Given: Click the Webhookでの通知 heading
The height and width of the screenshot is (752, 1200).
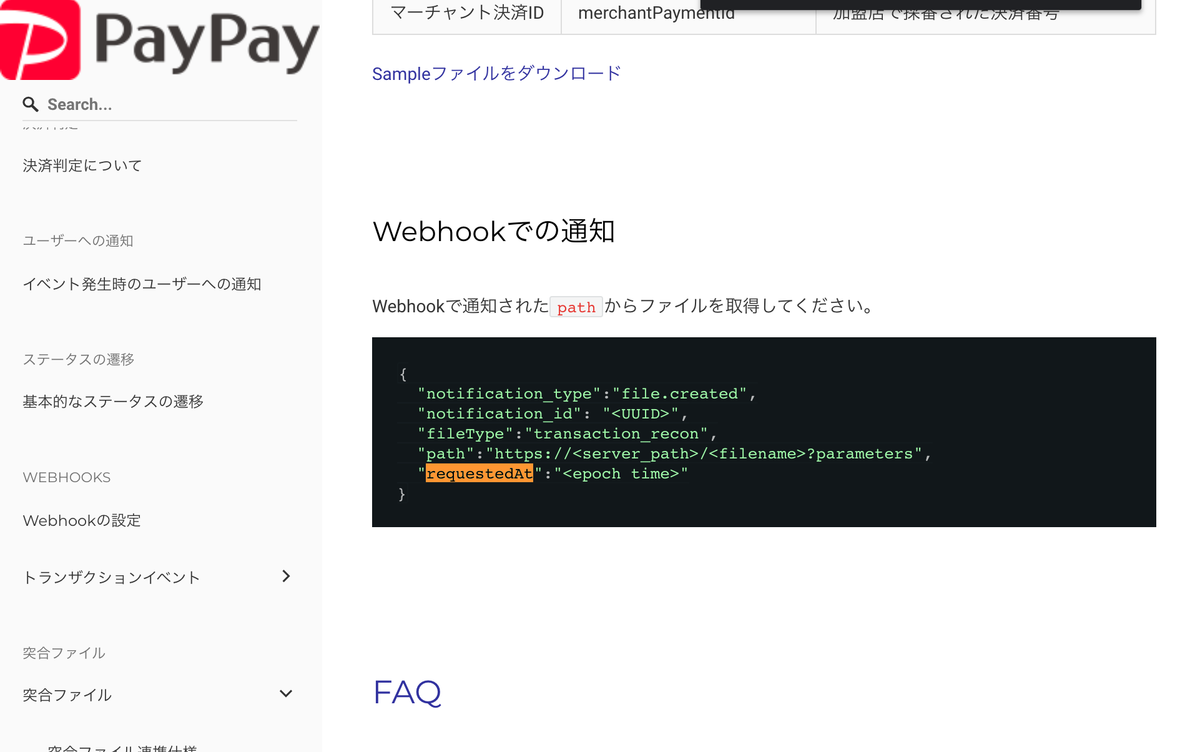Looking at the screenshot, I should pyautogui.click(x=493, y=231).
